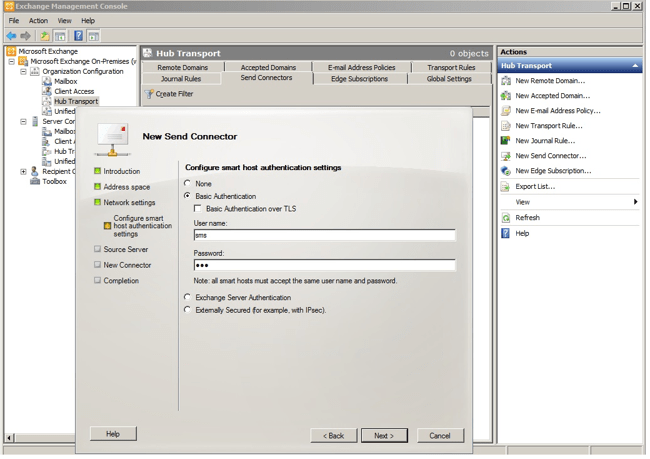Click the New Edge Subscription icon
Screen dimensions: 650x459
506,171
